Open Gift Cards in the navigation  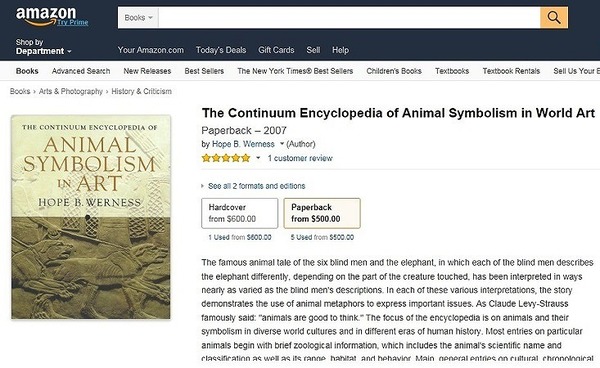coord(276,50)
